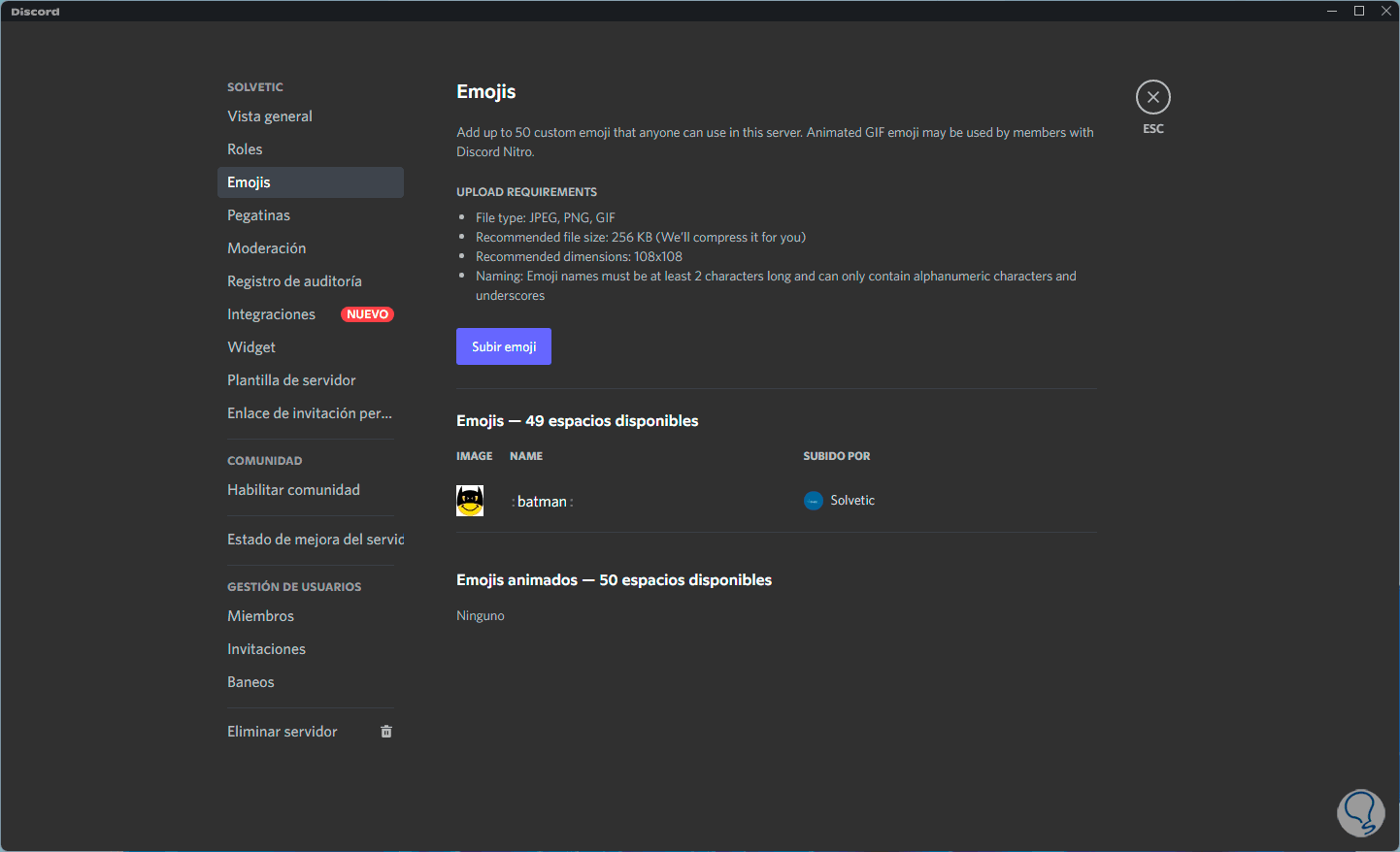Viewport: 1400px width, 852px height.
Task: Click the Solvetic user avatar icon
Action: [x=814, y=501]
